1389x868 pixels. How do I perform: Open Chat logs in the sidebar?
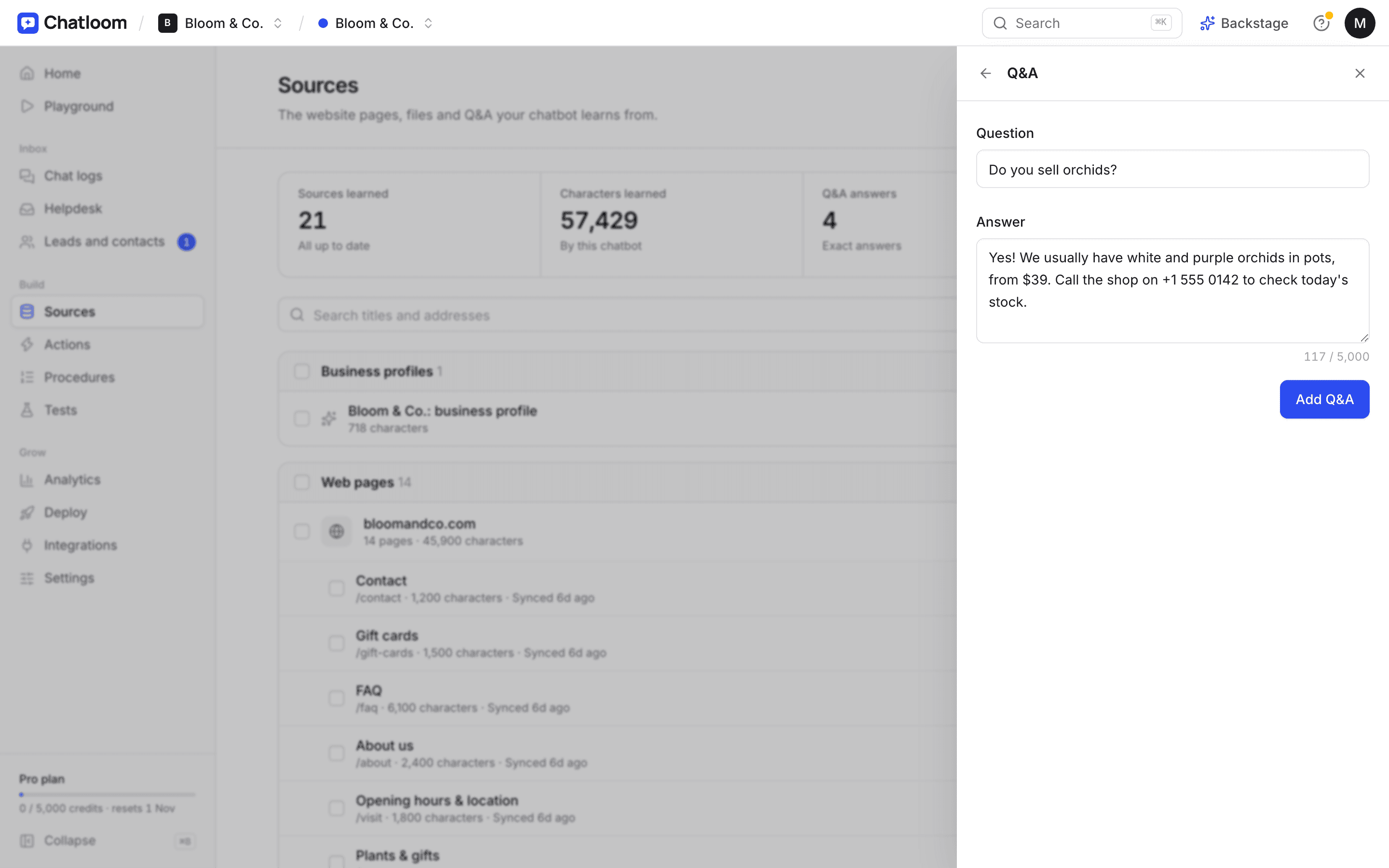[108, 176]
